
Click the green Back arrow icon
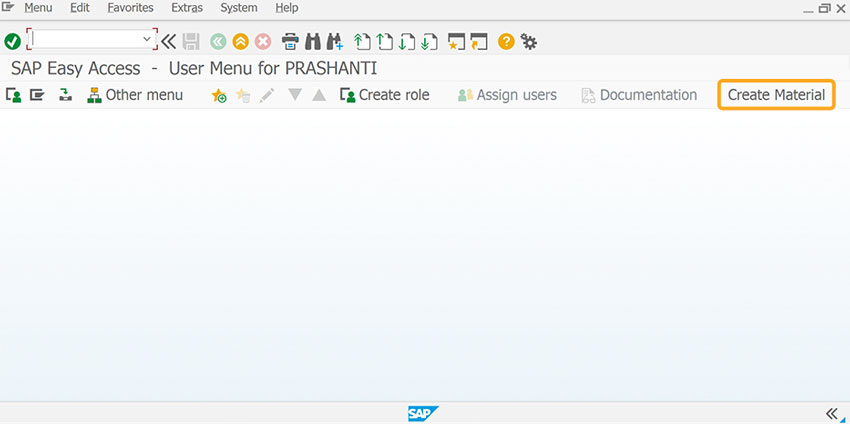(x=218, y=42)
